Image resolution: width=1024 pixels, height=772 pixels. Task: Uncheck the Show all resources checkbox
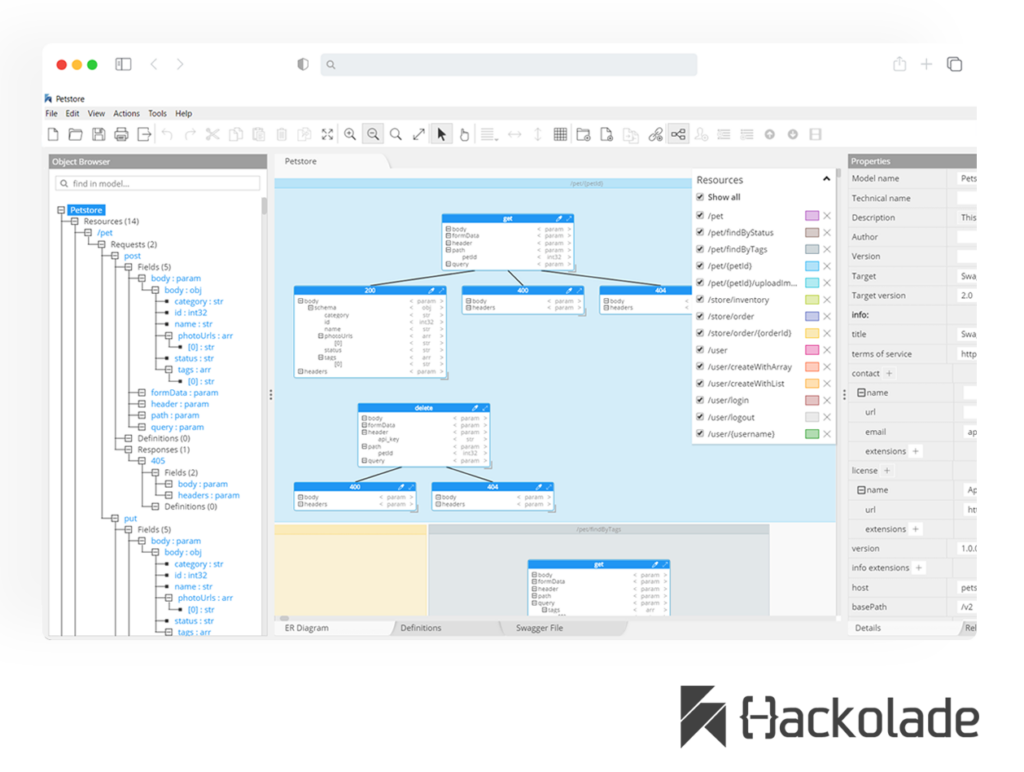700,197
